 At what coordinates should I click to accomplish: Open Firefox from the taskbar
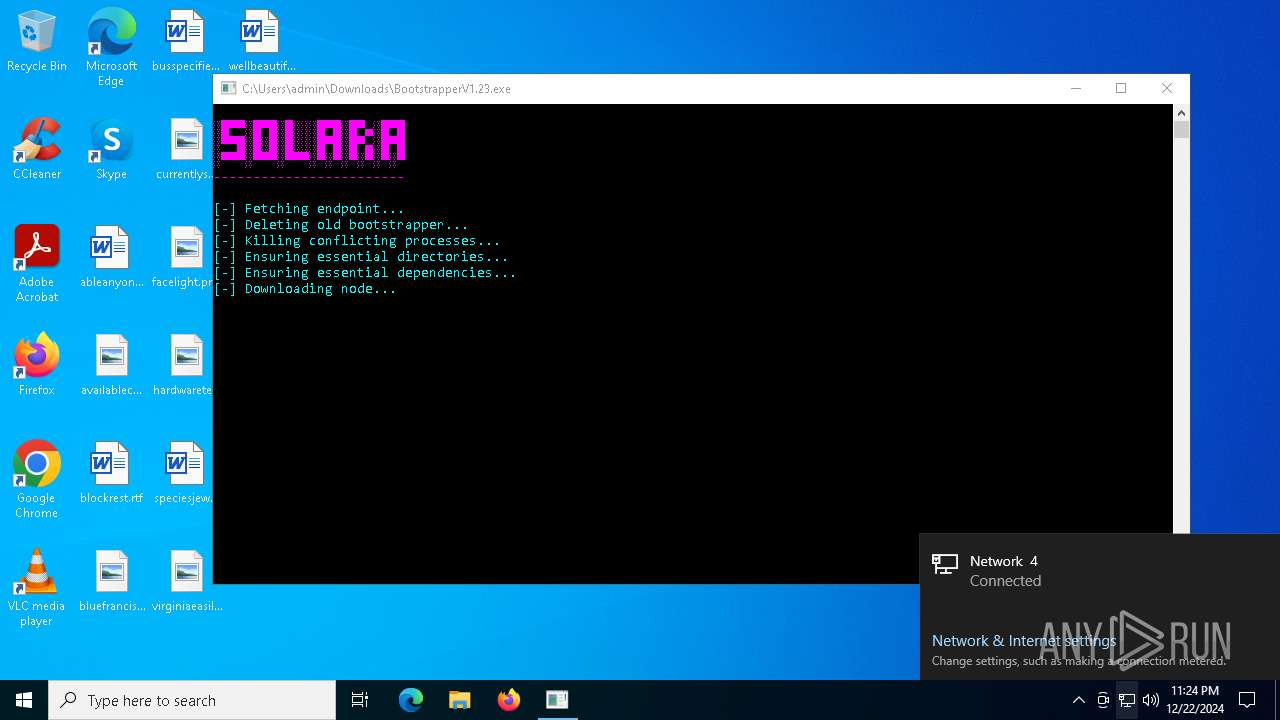[509, 700]
